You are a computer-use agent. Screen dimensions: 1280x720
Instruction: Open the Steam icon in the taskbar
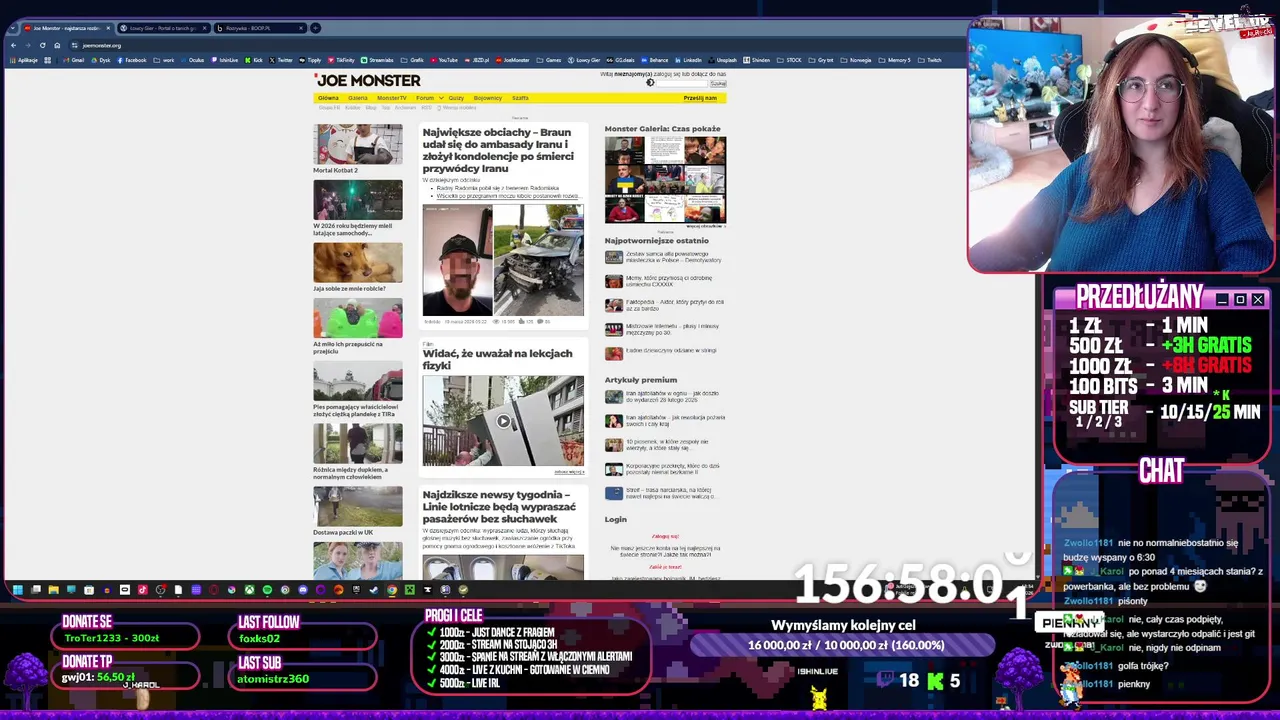[x=373, y=589]
